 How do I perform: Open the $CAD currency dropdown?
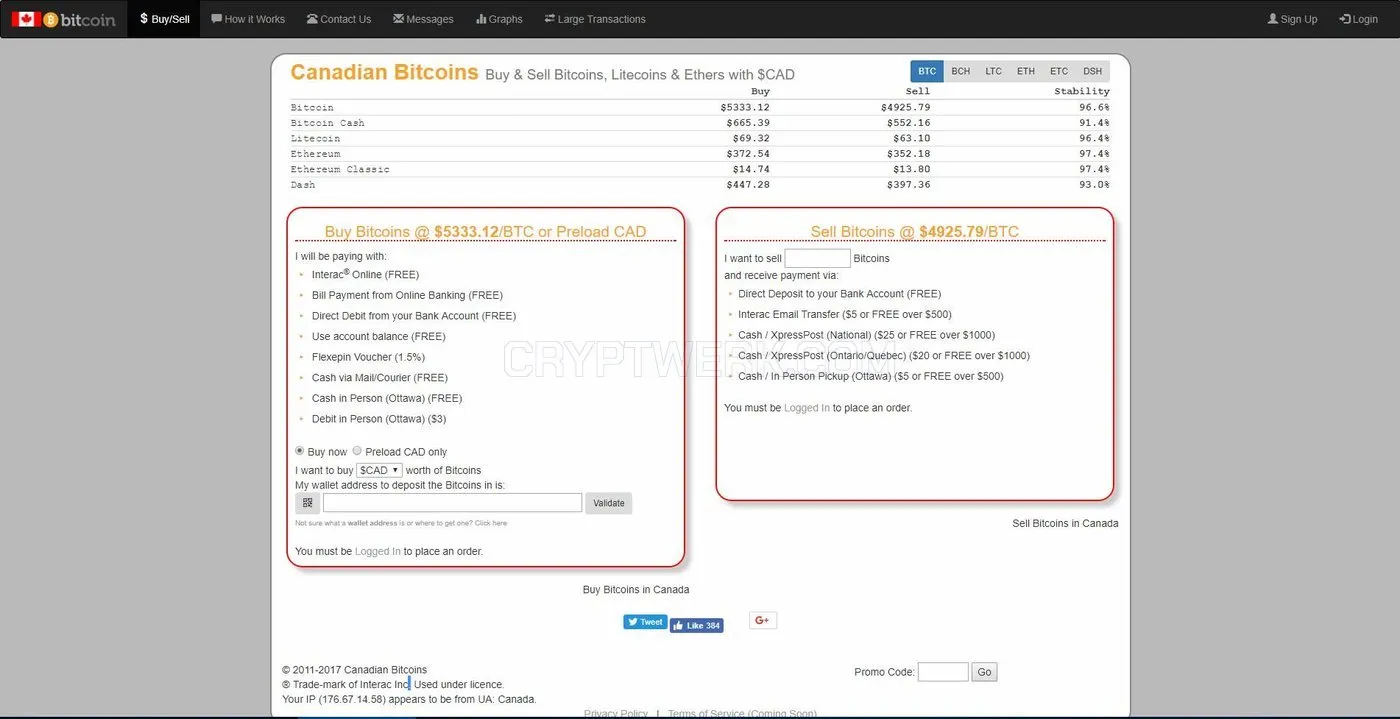(x=379, y=470)
